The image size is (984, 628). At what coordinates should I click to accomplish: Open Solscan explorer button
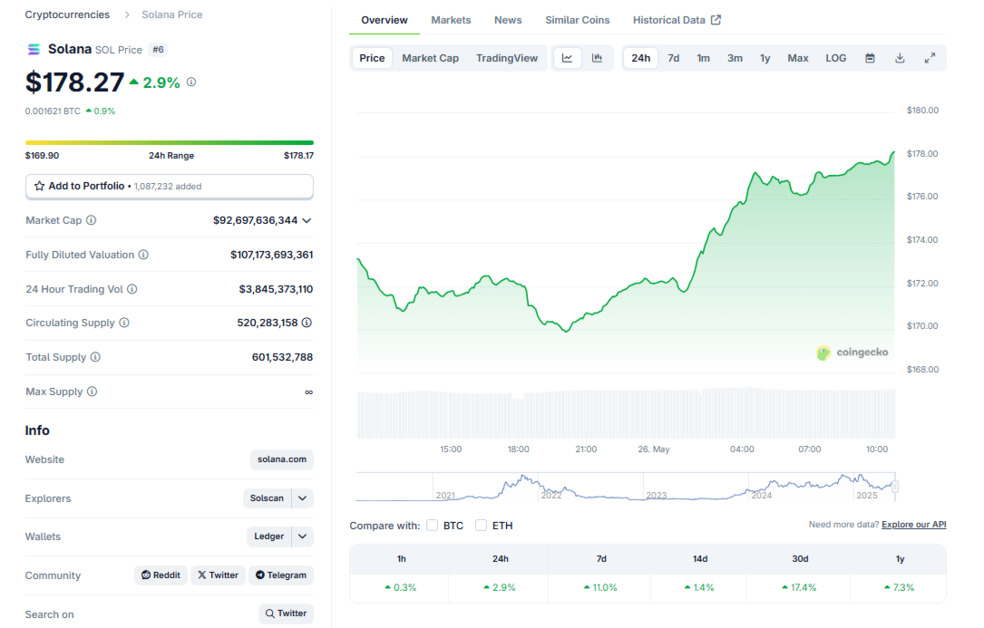pos(267,498)
